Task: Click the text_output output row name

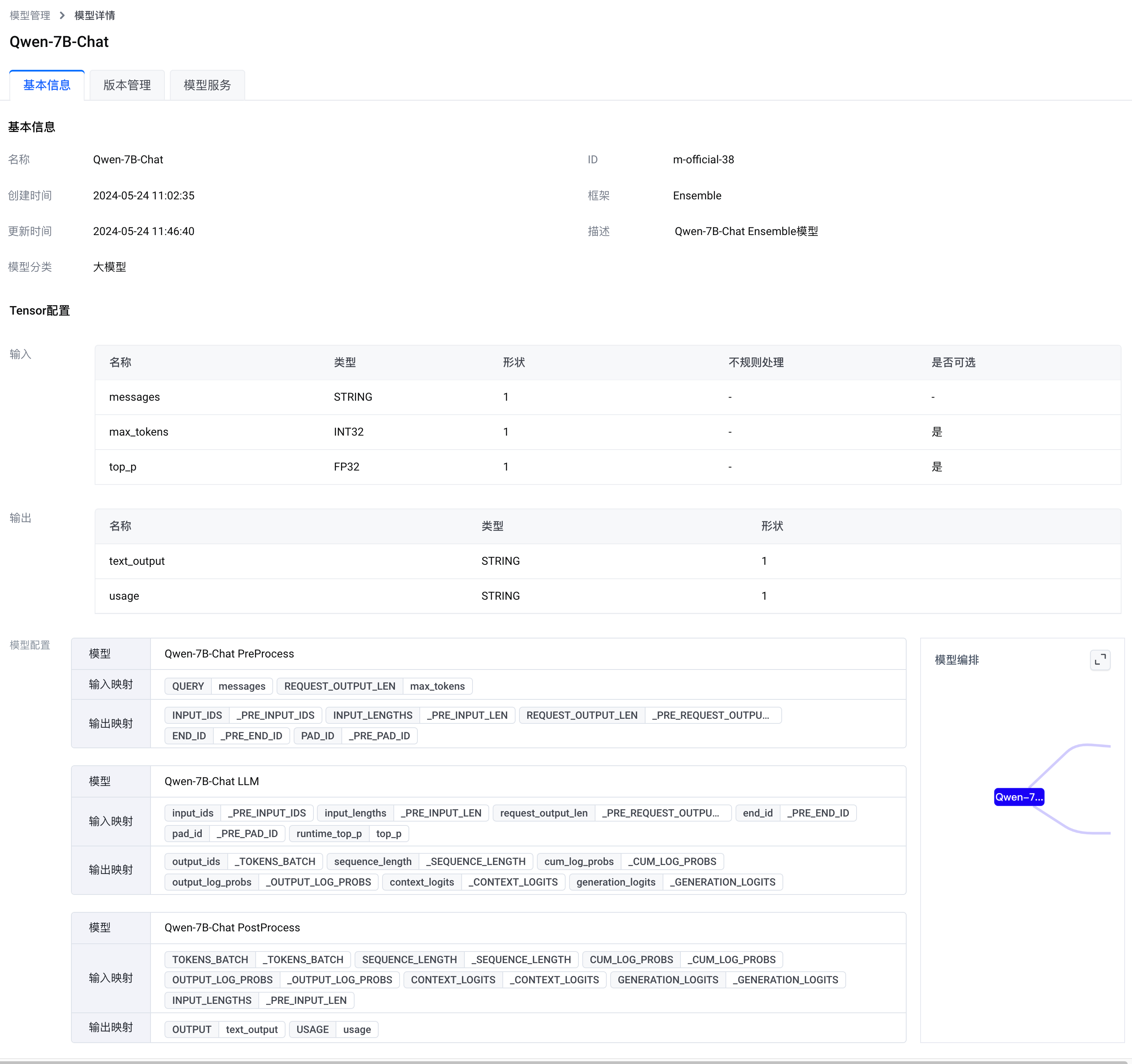Action: (137, 561)
